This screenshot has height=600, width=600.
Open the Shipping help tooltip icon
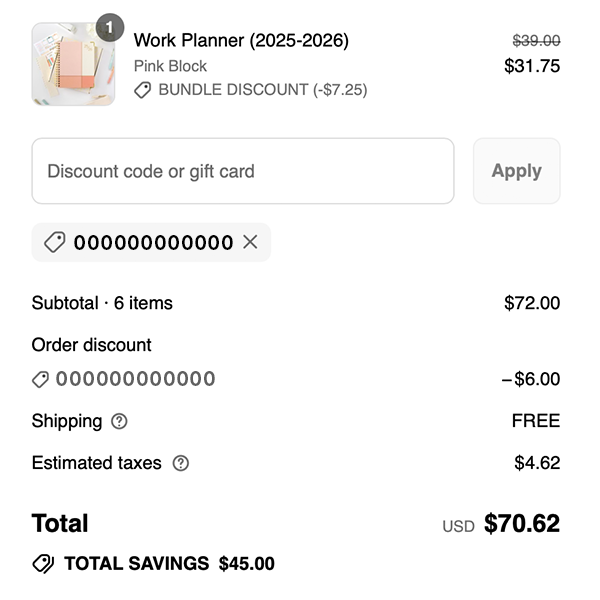[120, 421]
